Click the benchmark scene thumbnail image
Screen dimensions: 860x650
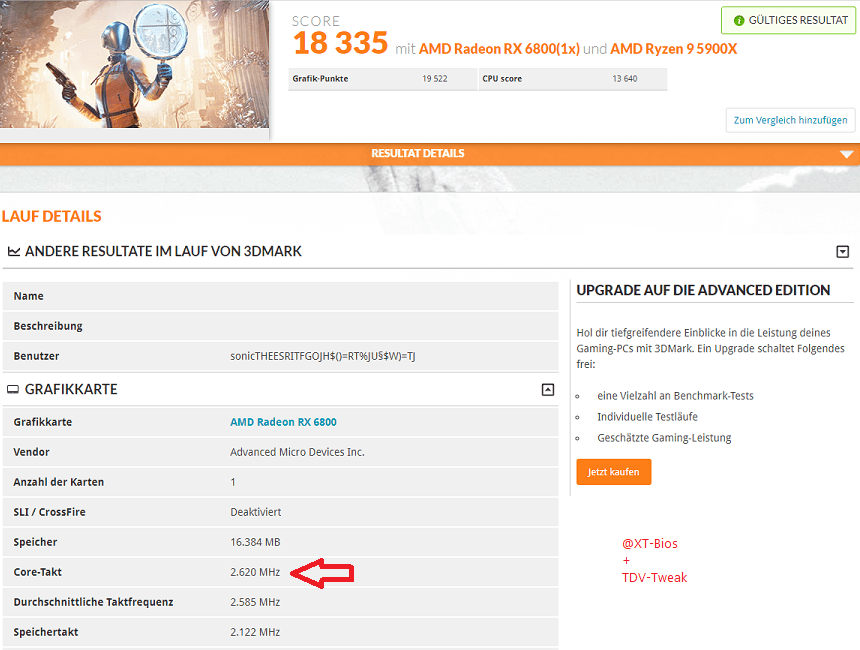134,64
